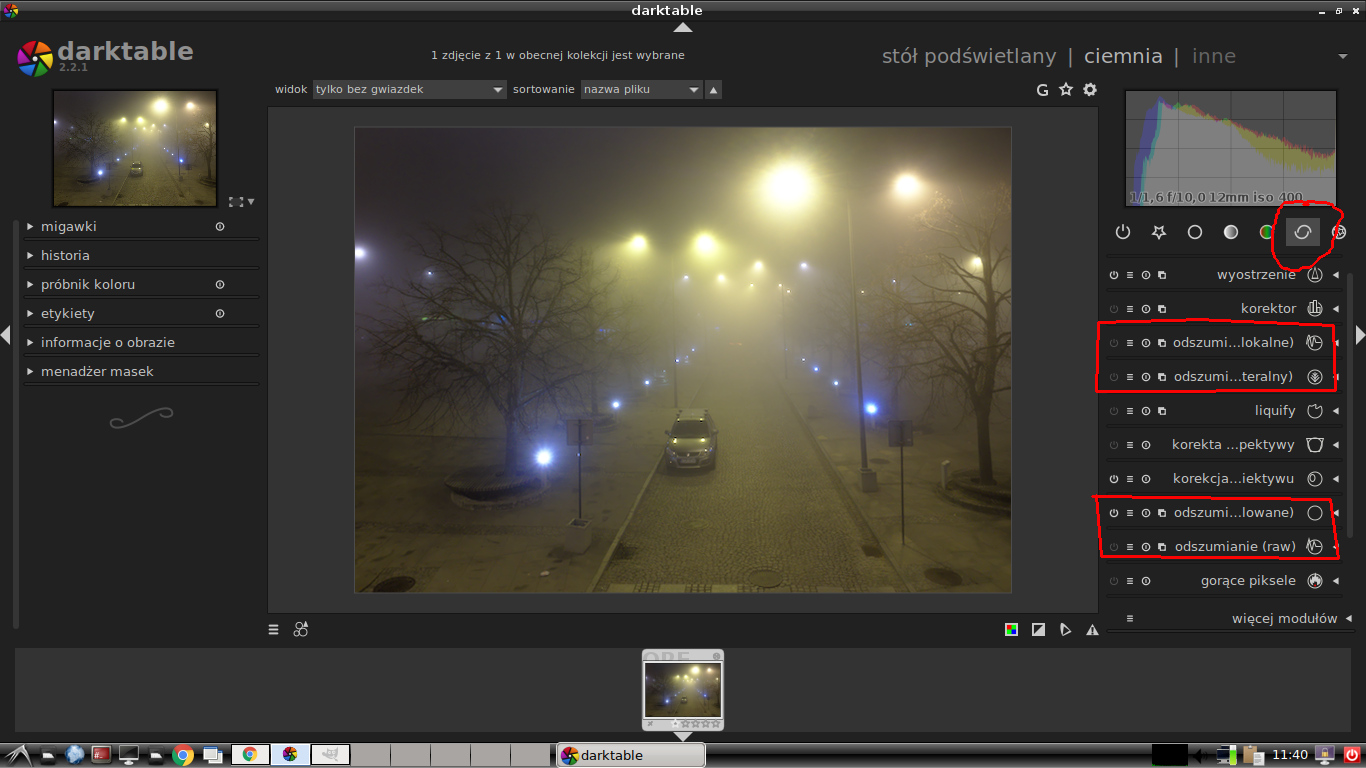Image resolution: width=1366 pixels, height=768 pixels.
Task: Turn on the liquify module
Action: [1114, 411]
